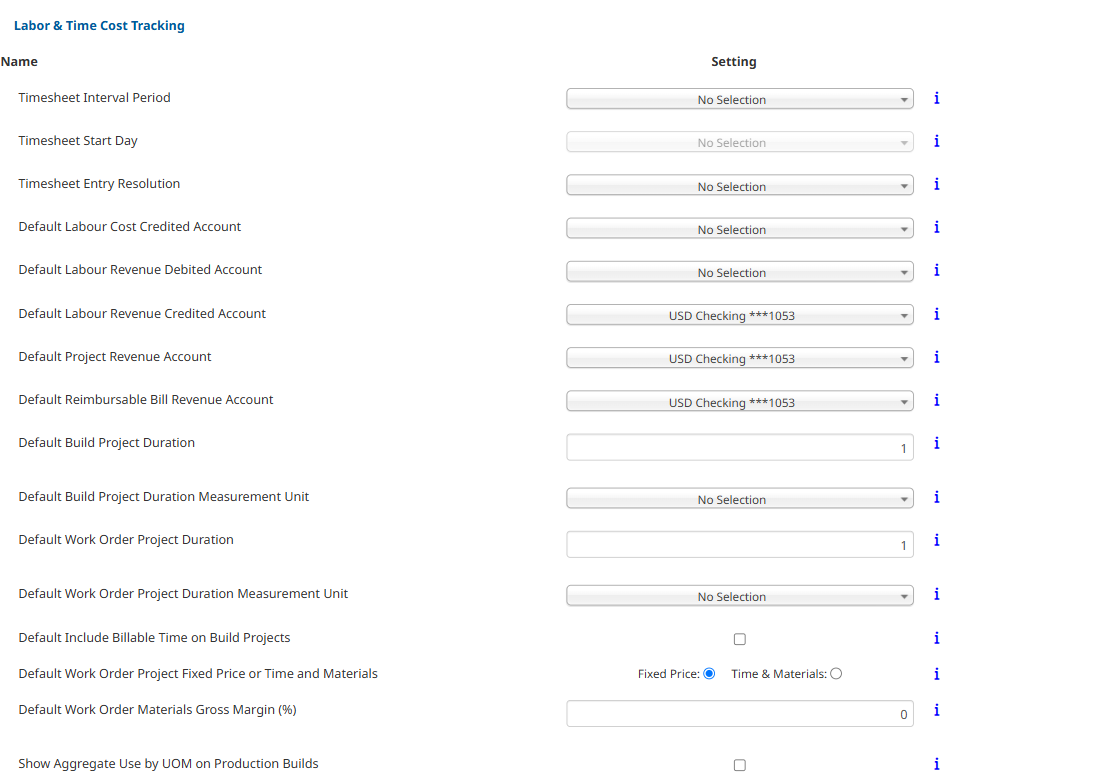Enable Default Include Billable Time on Build Projects
The width and height of the screenshot is (1105, 781).
(x=739, y=639)
